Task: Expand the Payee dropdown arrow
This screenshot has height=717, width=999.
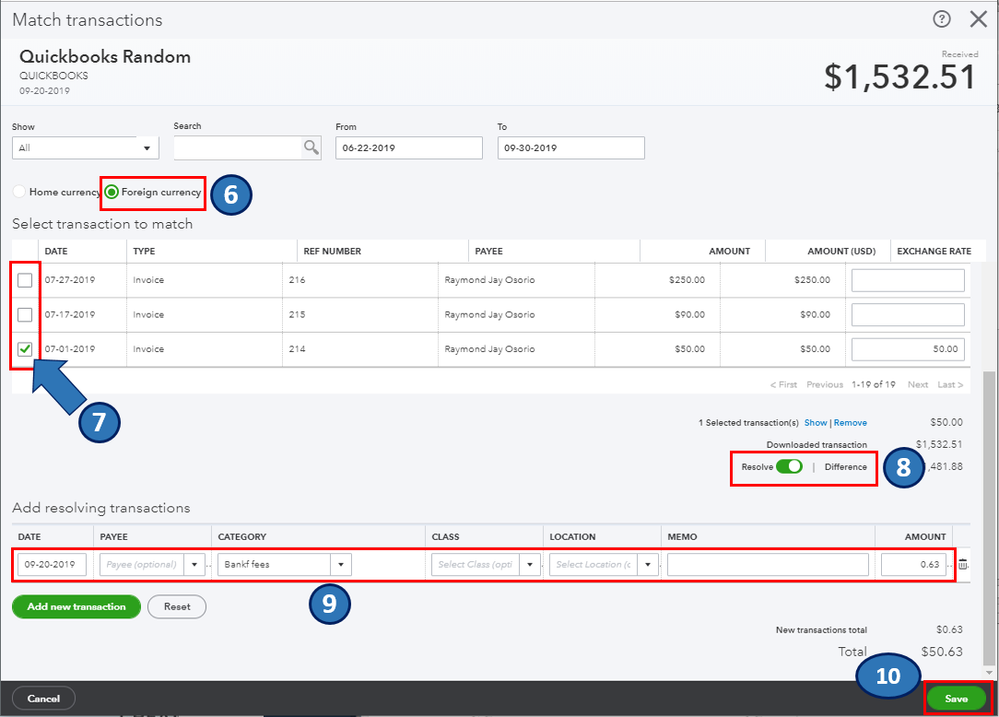Action: [194, 564]
